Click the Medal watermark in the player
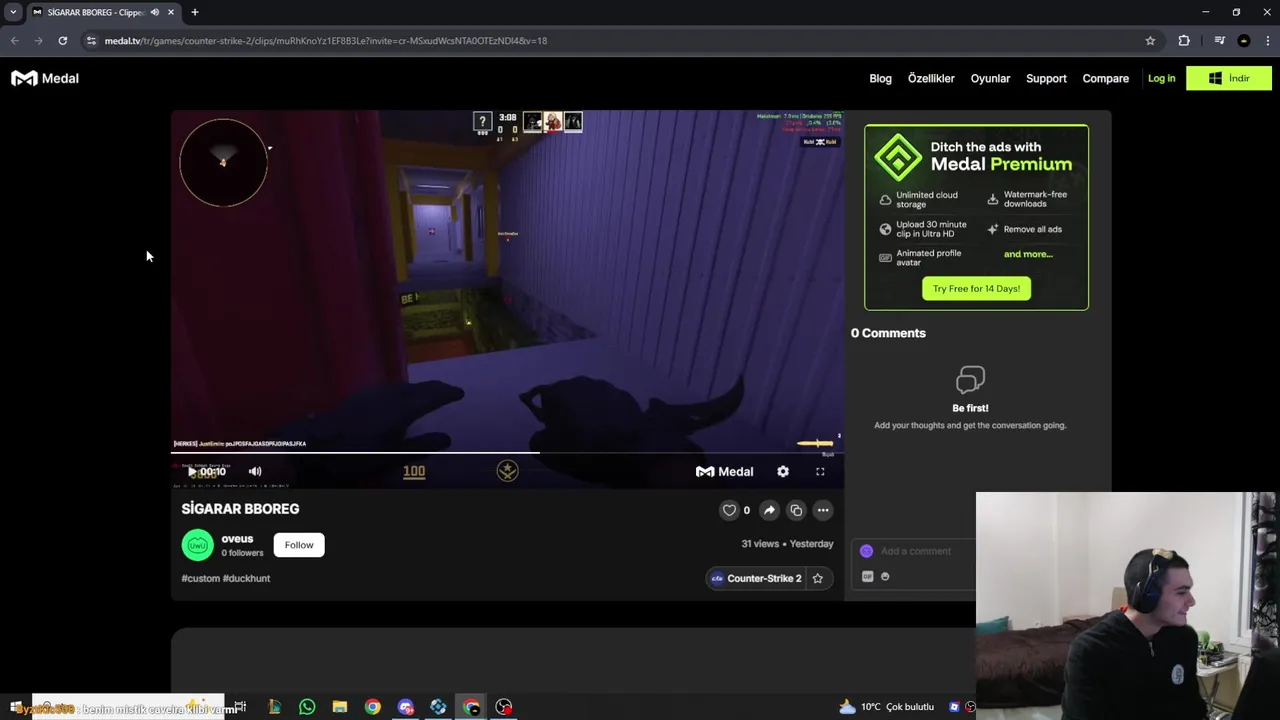 coord(725,471)
